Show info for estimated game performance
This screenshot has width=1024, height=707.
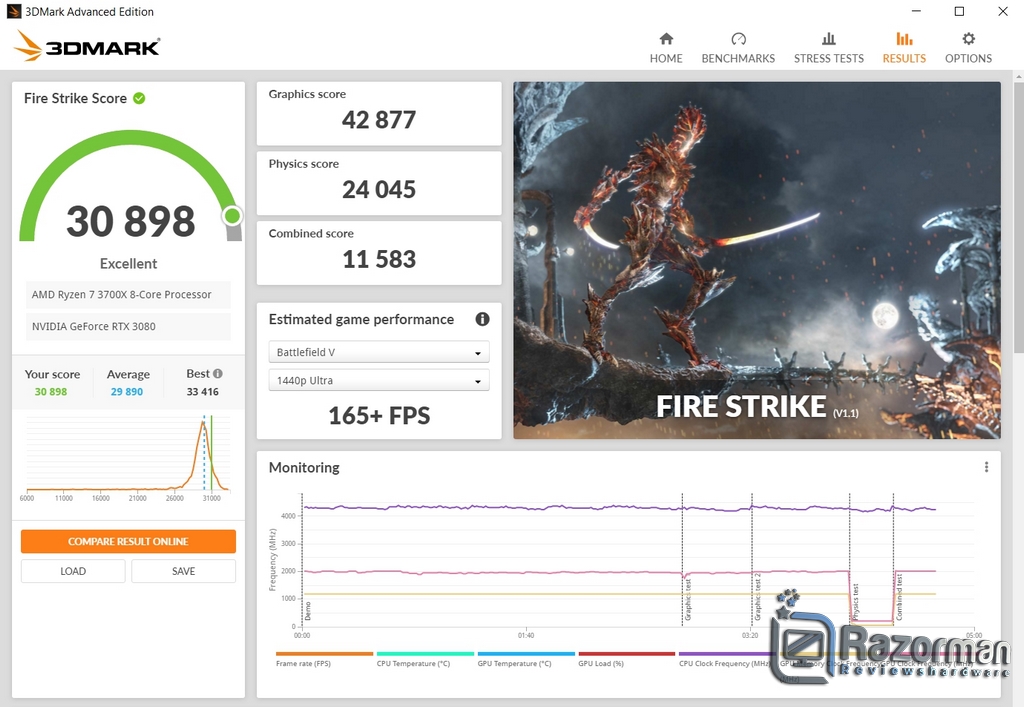click(x=482, y=319)
